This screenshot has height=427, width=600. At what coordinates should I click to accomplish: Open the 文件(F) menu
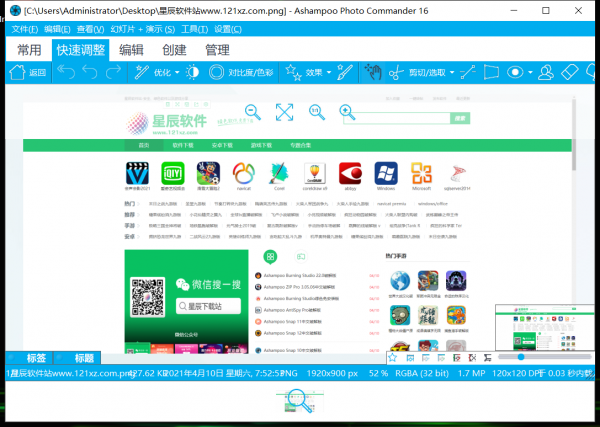coord(24,29)
